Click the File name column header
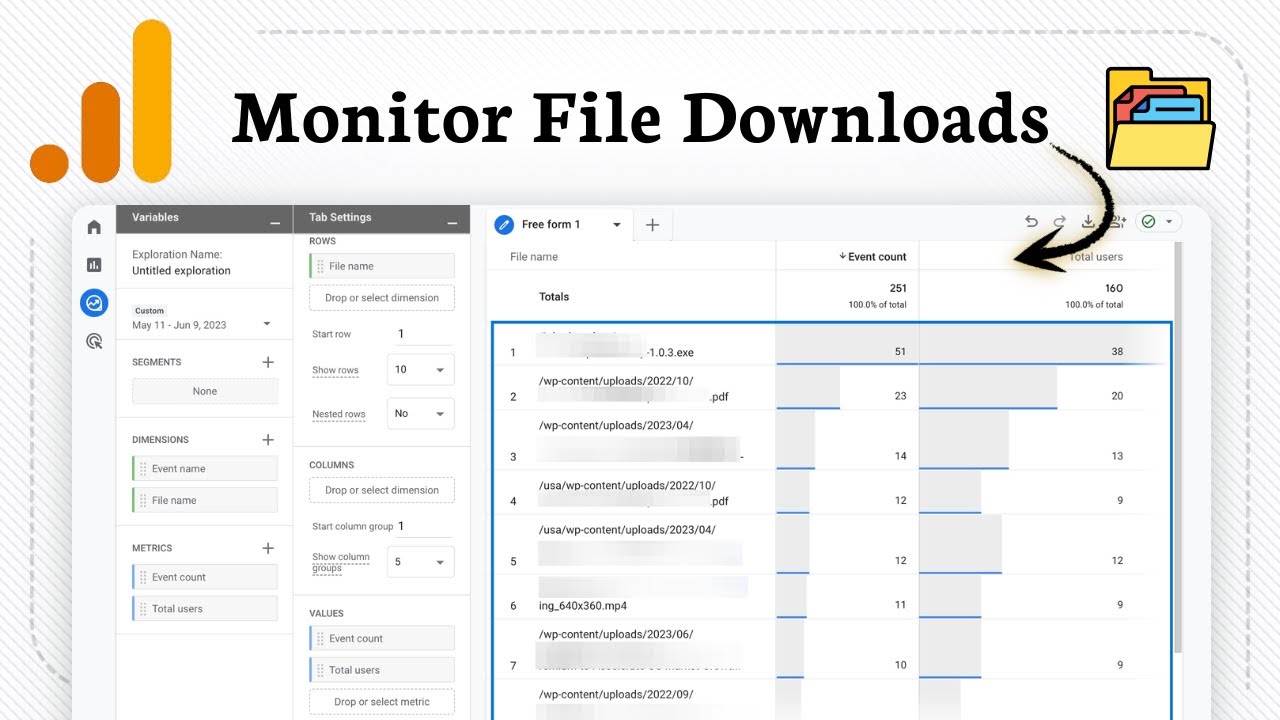The width and height of the screenshot is (1280, 720). (534, 257)
